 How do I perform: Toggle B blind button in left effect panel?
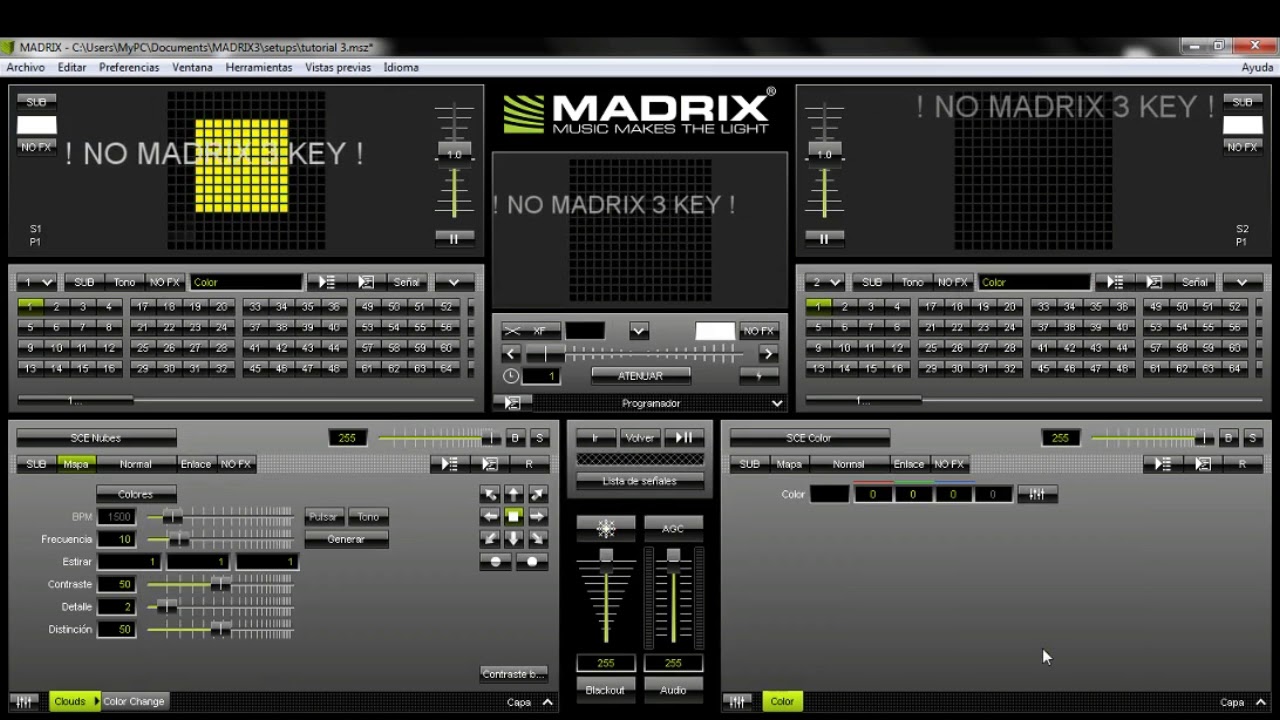515,438
